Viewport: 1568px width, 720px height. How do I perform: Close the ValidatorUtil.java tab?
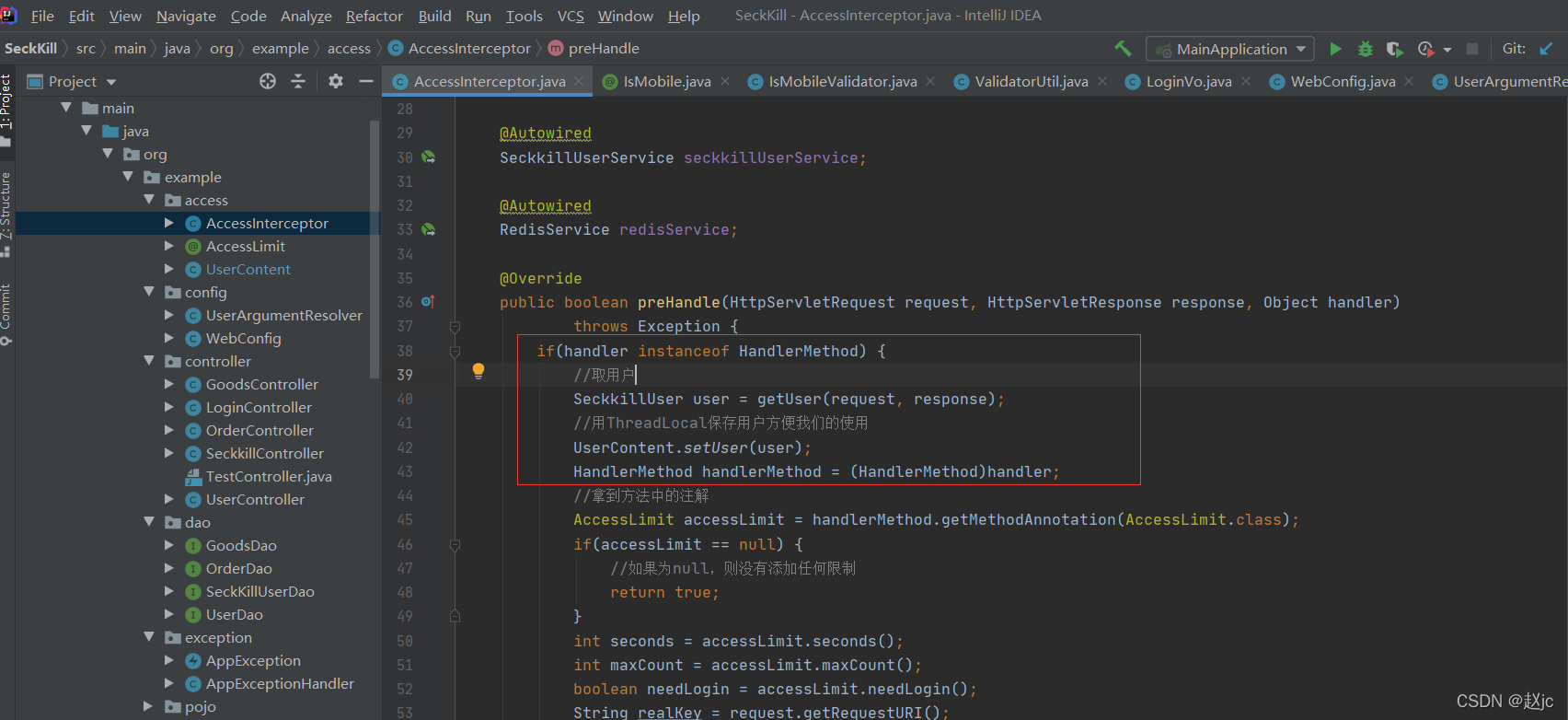(1102, 81)
